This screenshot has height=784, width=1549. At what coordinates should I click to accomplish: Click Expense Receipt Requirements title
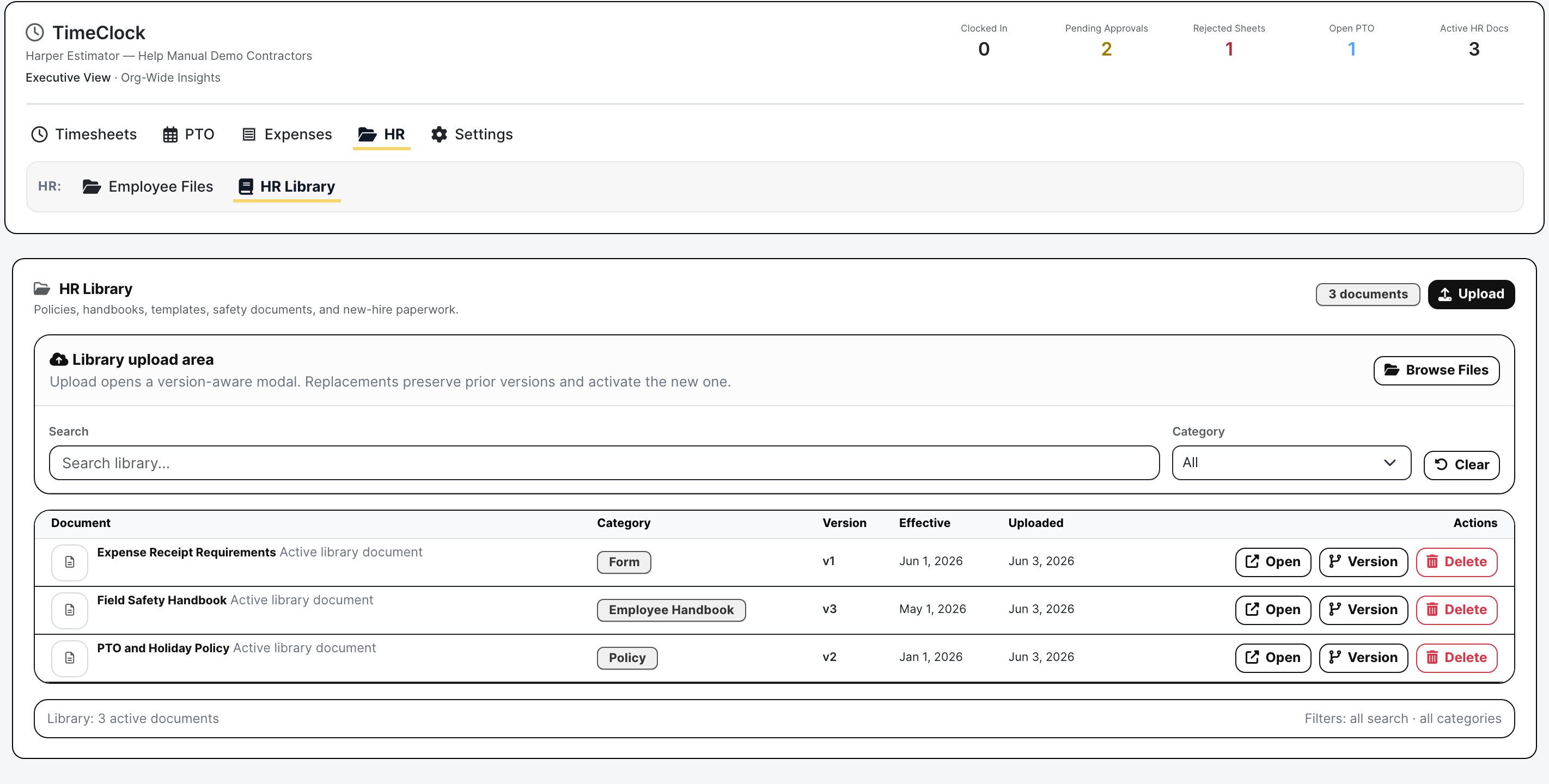186,553
